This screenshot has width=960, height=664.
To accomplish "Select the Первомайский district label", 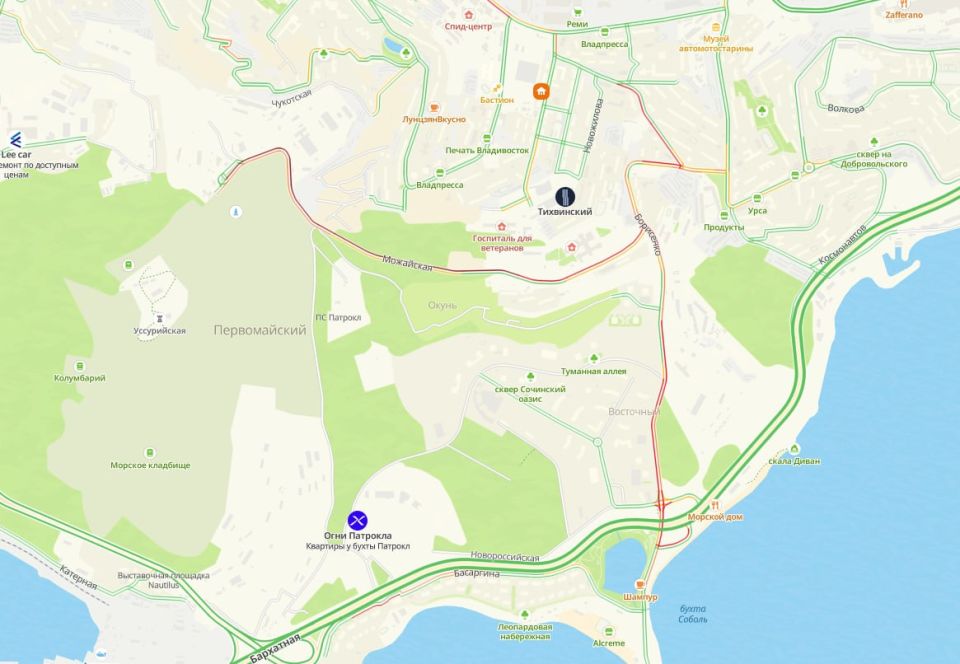I will pyautogui.click(x=260, y=330).
